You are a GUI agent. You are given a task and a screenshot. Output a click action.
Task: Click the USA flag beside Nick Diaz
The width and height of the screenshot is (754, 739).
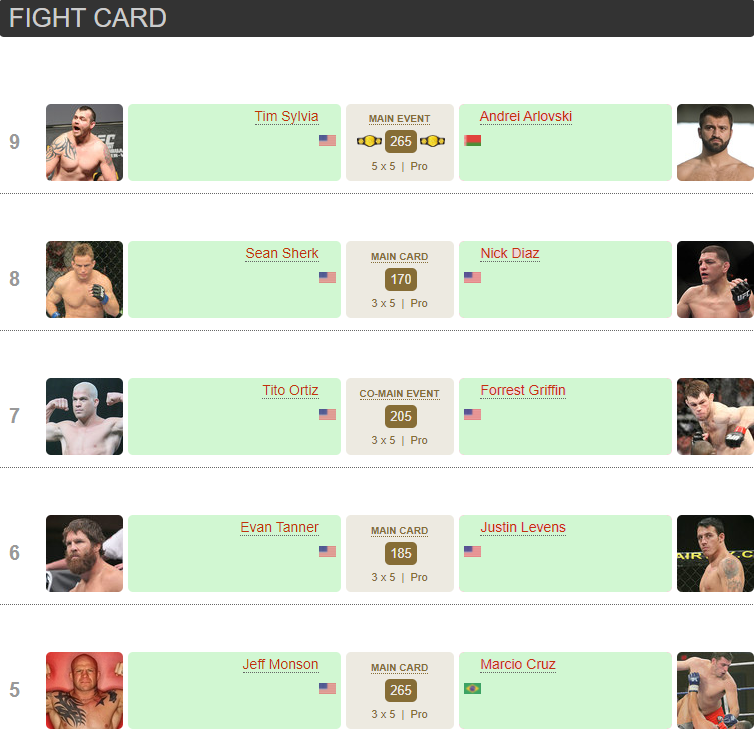(x=472, y=278)
